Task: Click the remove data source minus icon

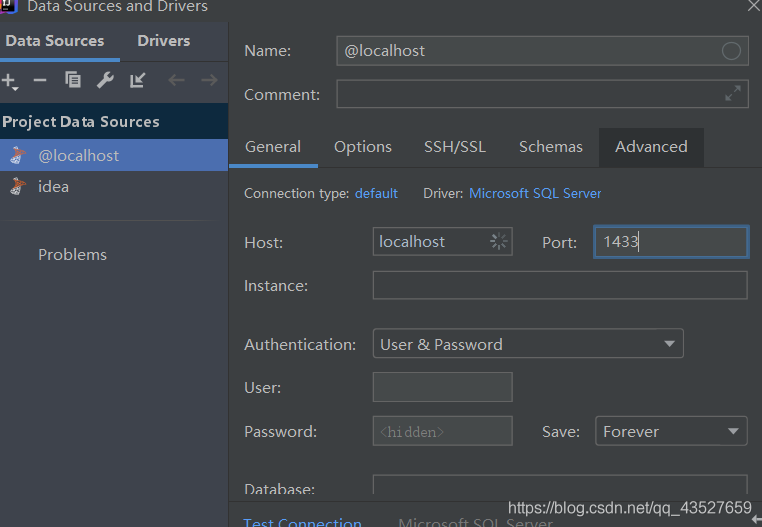Action: (x=40, y=80)
